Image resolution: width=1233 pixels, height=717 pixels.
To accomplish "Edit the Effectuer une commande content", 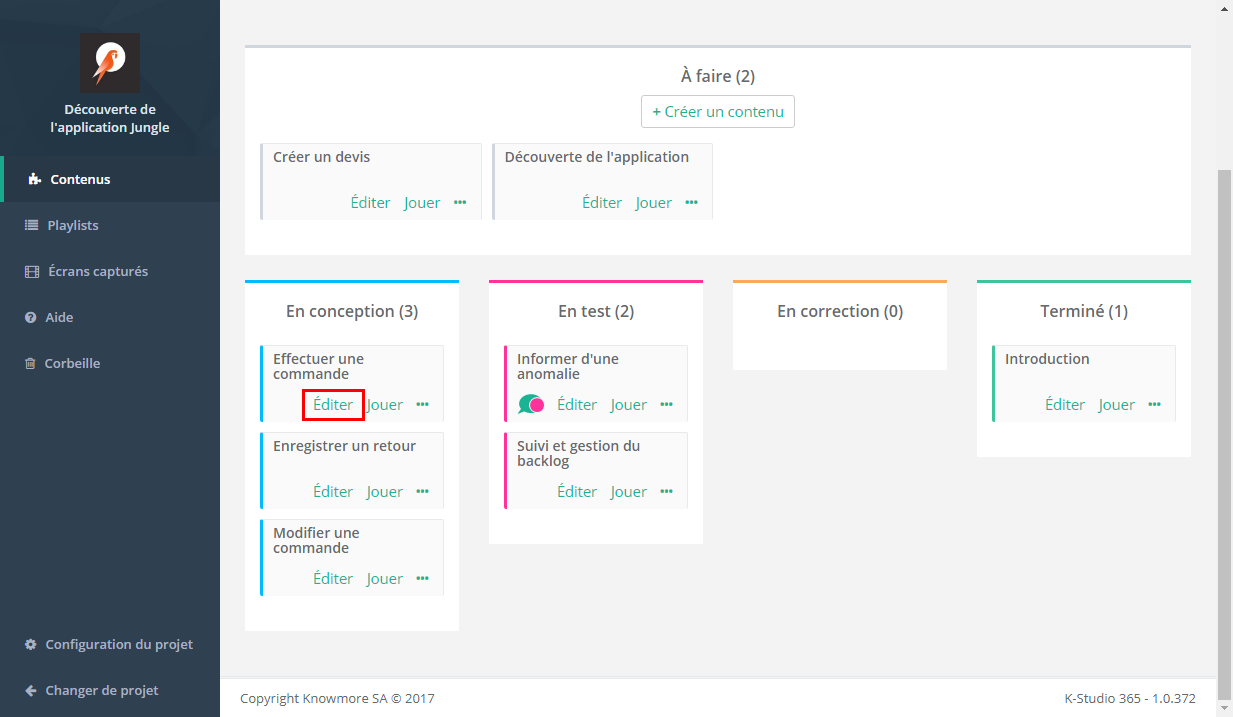I will click(333, 405).
